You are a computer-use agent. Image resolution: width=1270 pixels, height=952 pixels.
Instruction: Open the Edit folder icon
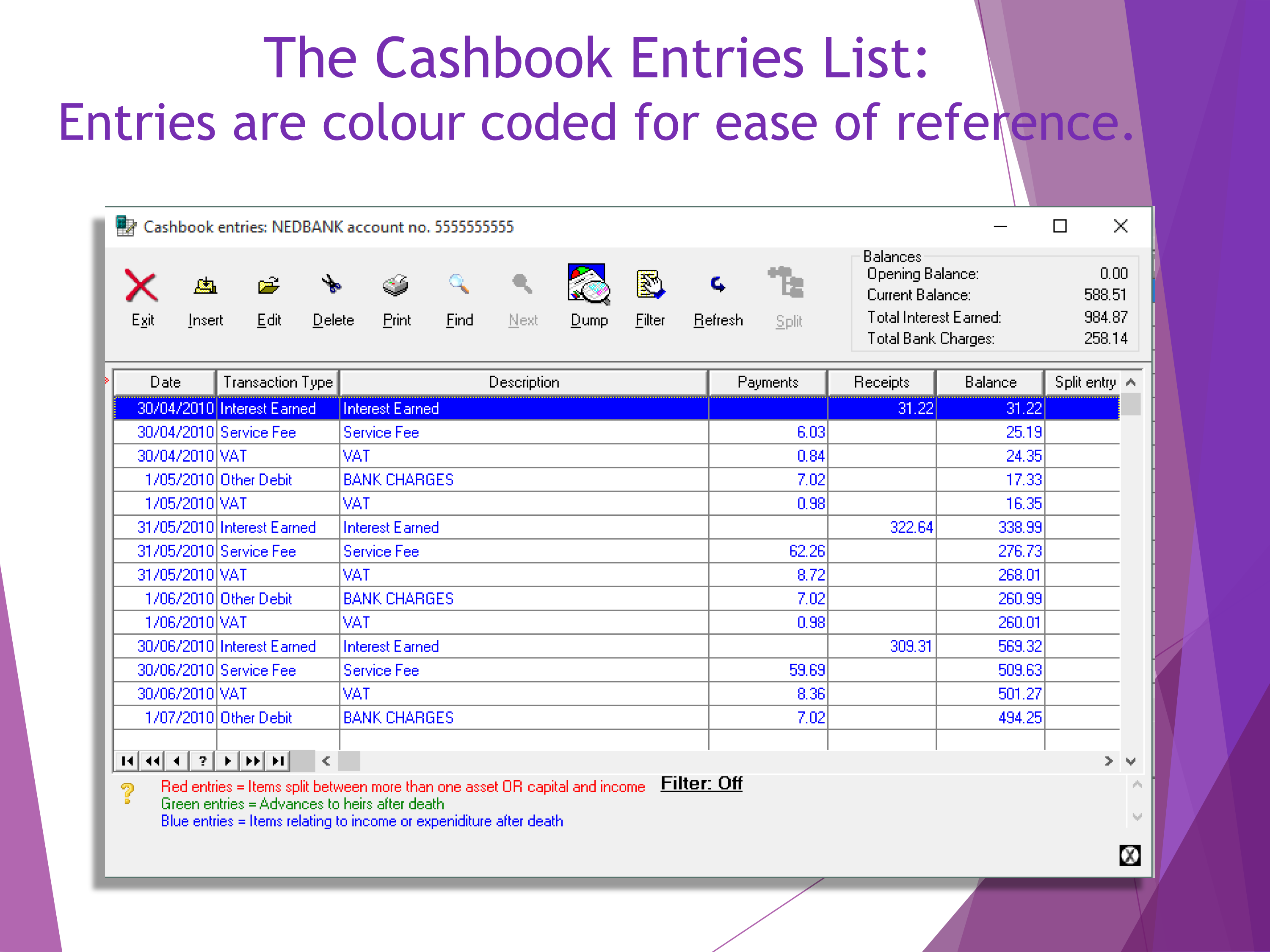268,285
